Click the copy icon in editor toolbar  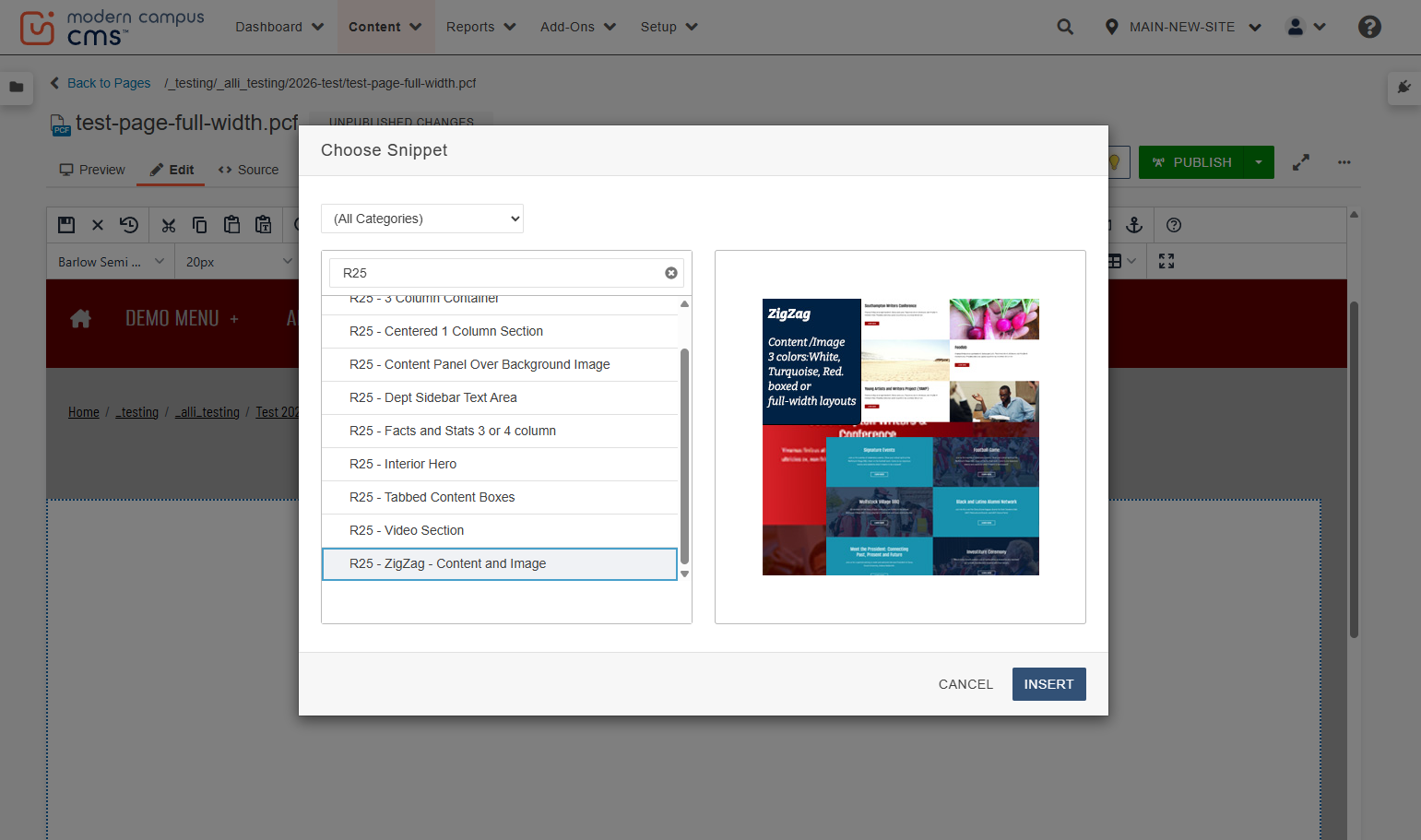[x=199, y=225]
